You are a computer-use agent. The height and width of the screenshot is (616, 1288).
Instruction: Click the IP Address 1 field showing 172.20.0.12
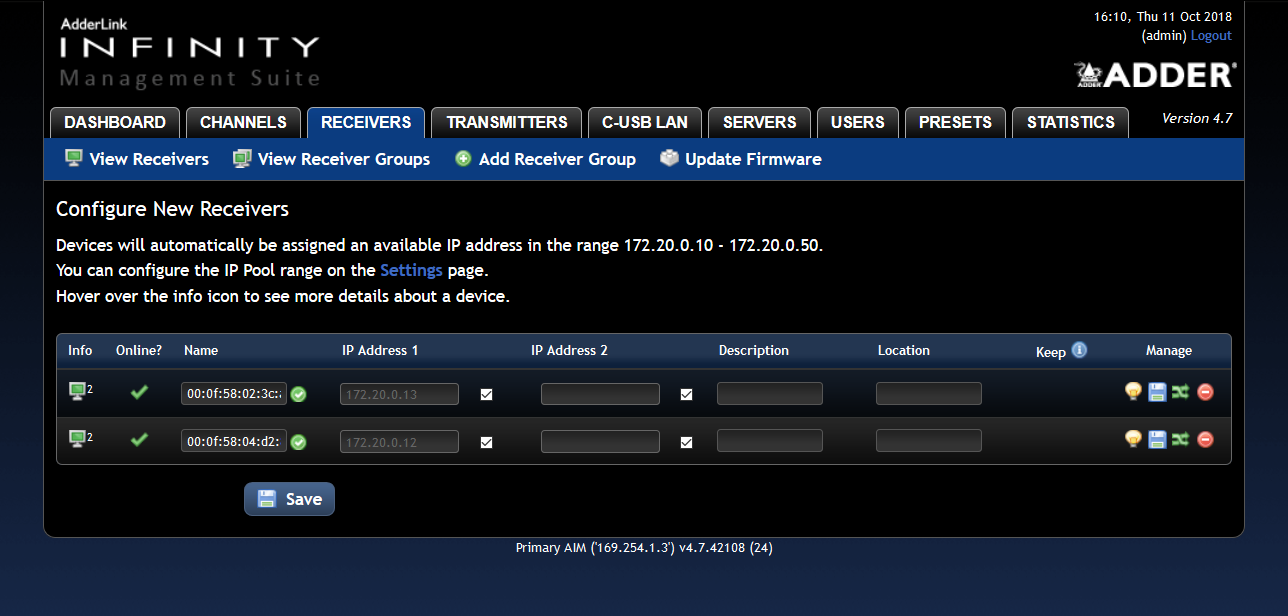(x=399, y=441)
